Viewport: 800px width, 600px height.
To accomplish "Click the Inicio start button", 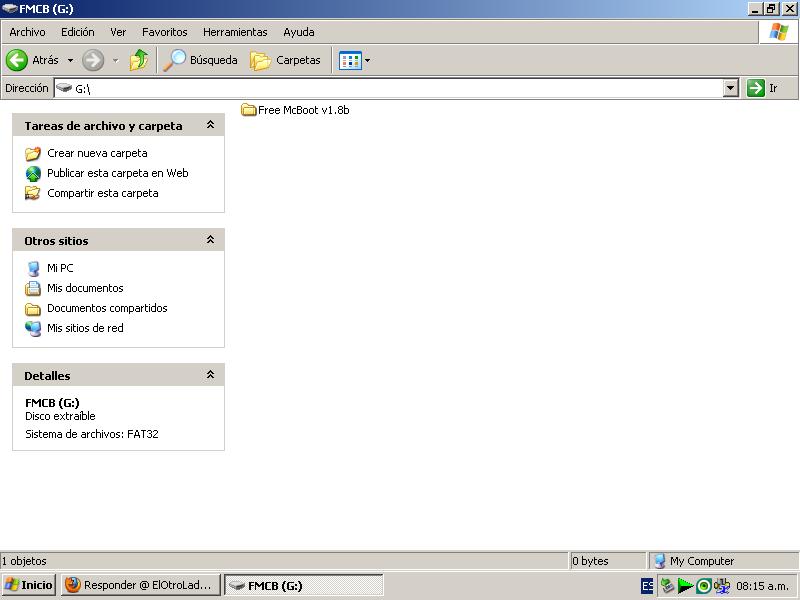I will (x=29, y=585).
